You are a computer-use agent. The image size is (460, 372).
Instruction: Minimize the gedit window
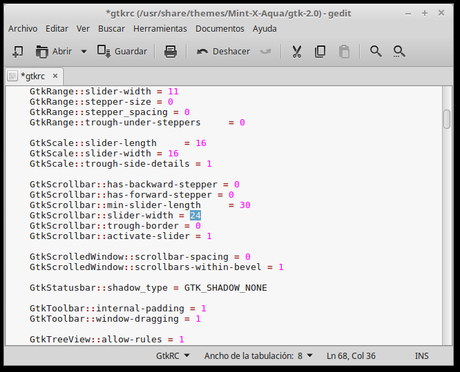coord(408,14)
